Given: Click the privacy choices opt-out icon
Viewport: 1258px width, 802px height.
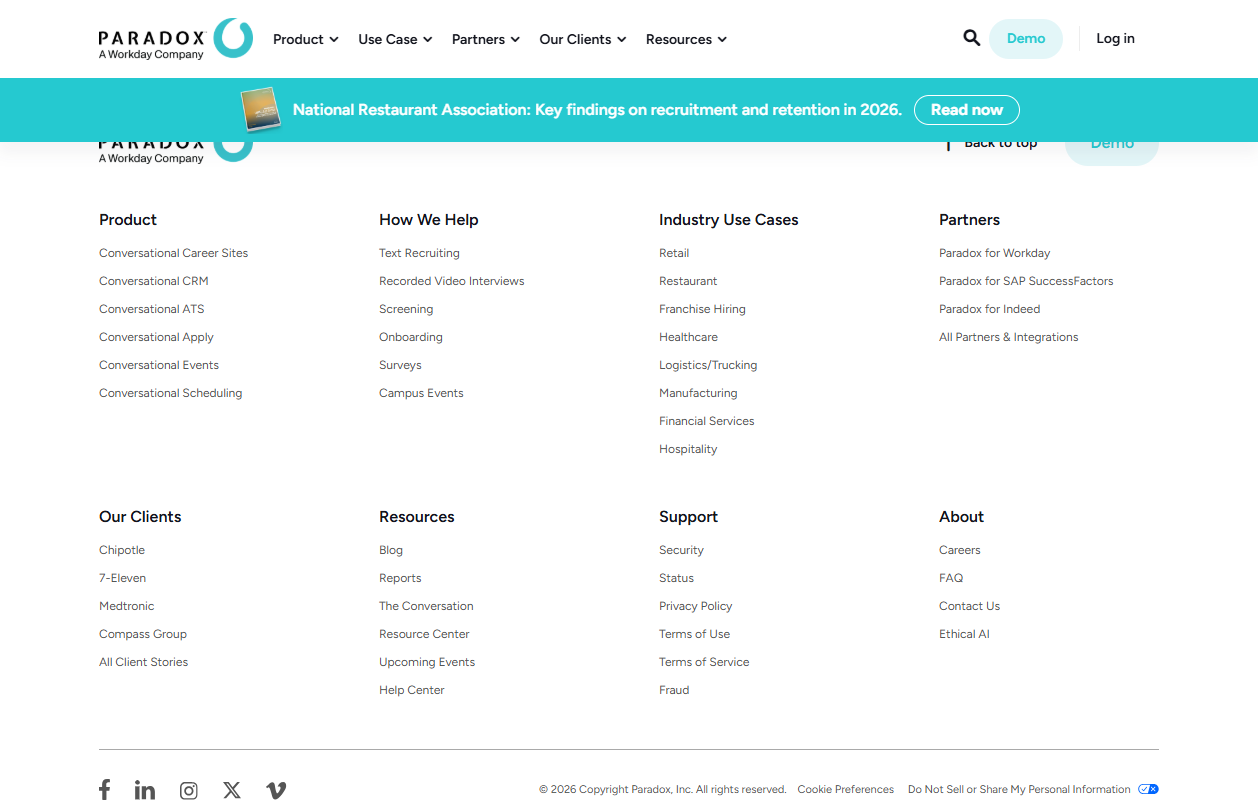Looking at the screenshot, I should [1148, 789].
